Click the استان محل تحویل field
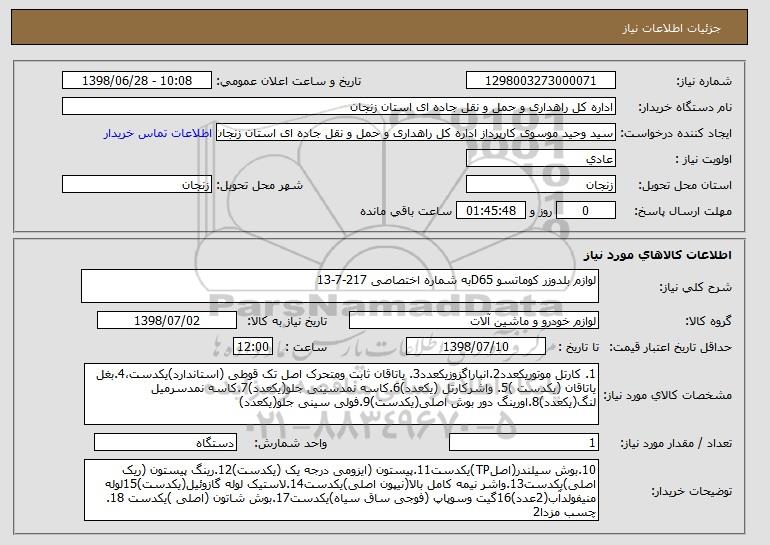The height and width of the screenshot is (545, 770). tap(541, 185)
